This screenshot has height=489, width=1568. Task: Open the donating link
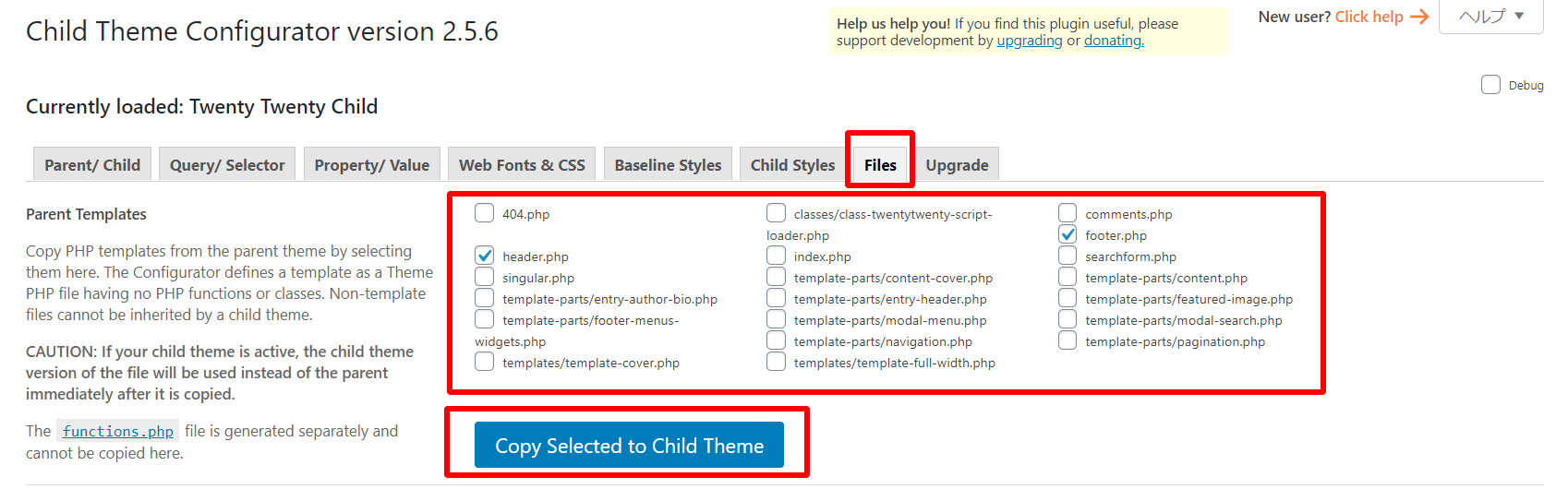[1114, 41]
